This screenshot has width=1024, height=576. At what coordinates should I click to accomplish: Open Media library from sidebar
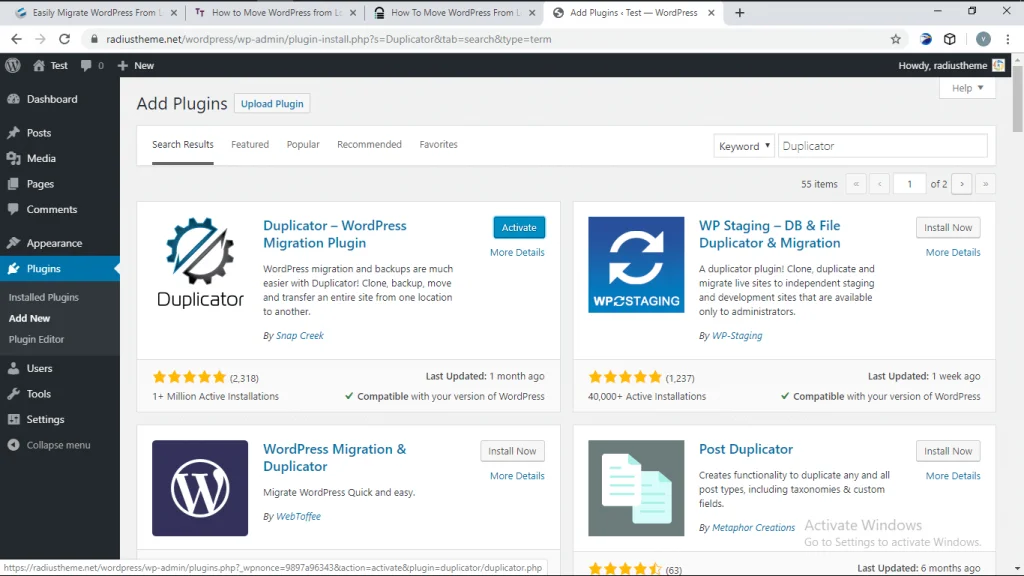[x=41, y=158]
